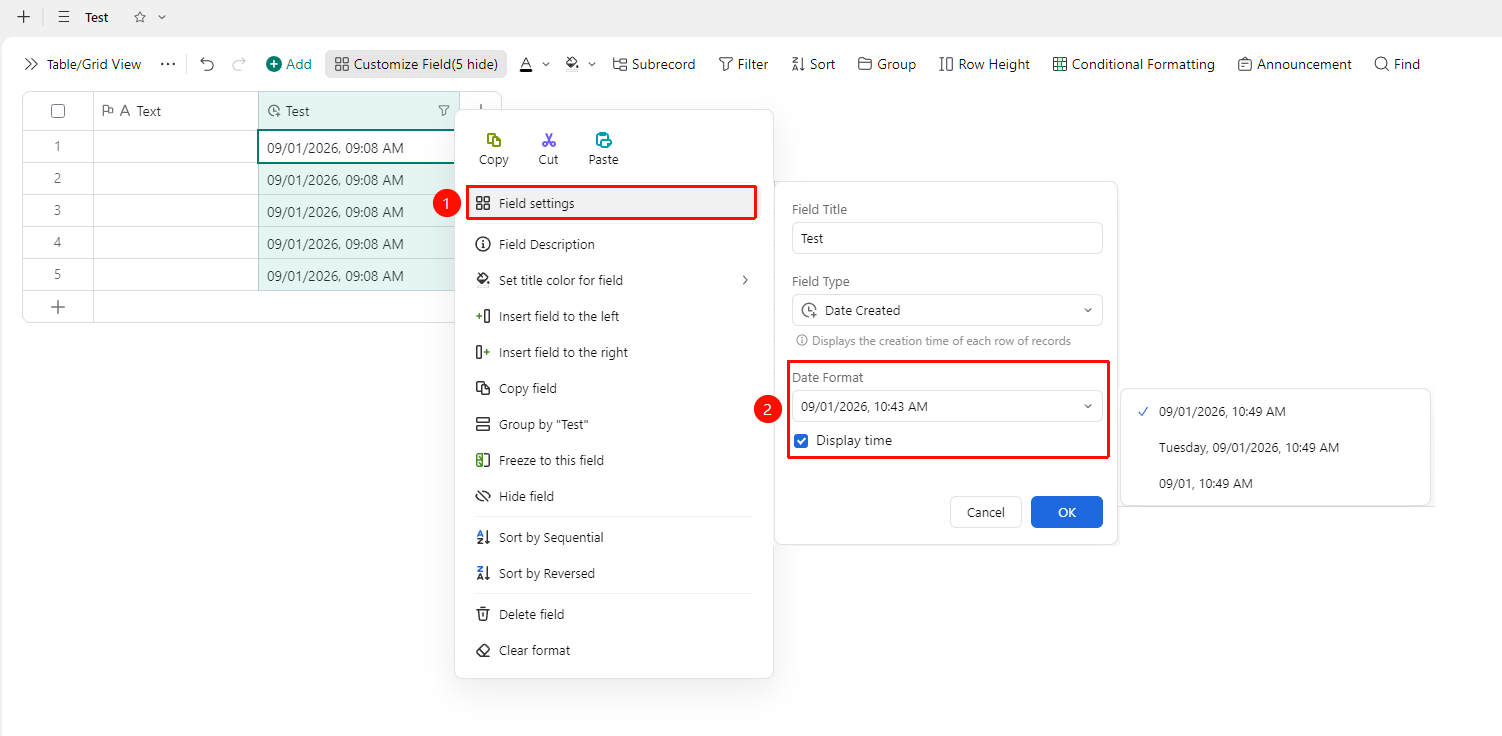Click the Filter toolbar button

coord(743,64)
